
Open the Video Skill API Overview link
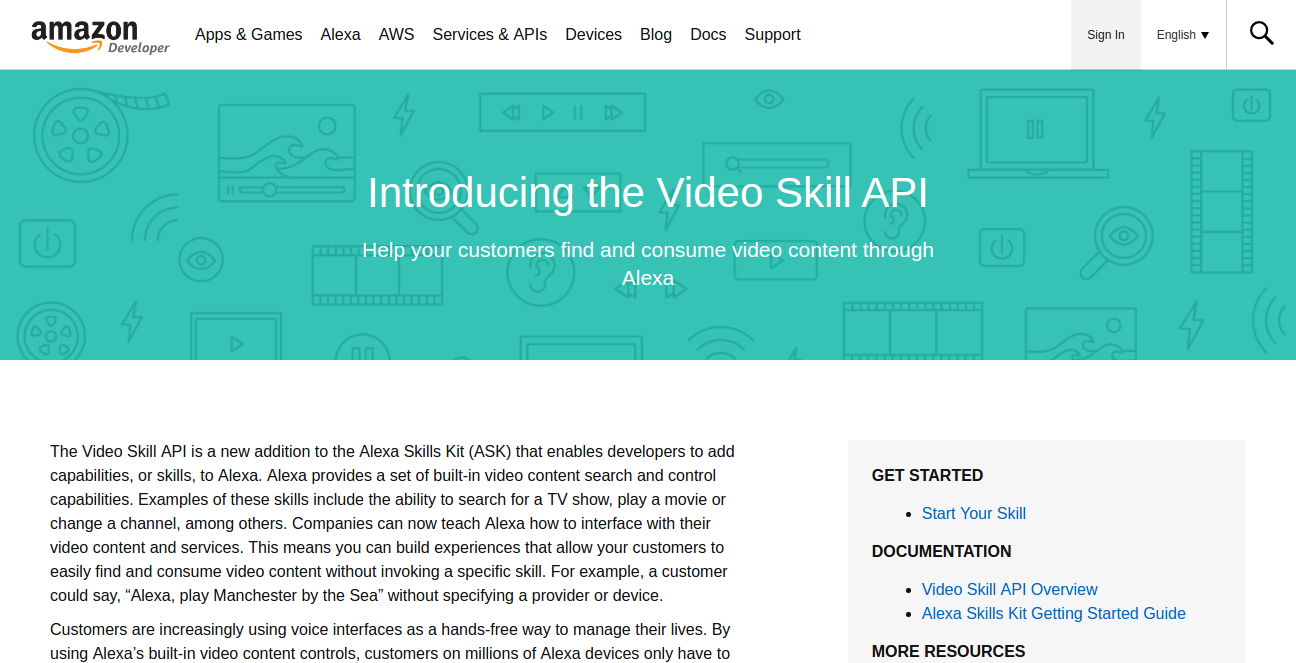click(x=1009, y=589)
